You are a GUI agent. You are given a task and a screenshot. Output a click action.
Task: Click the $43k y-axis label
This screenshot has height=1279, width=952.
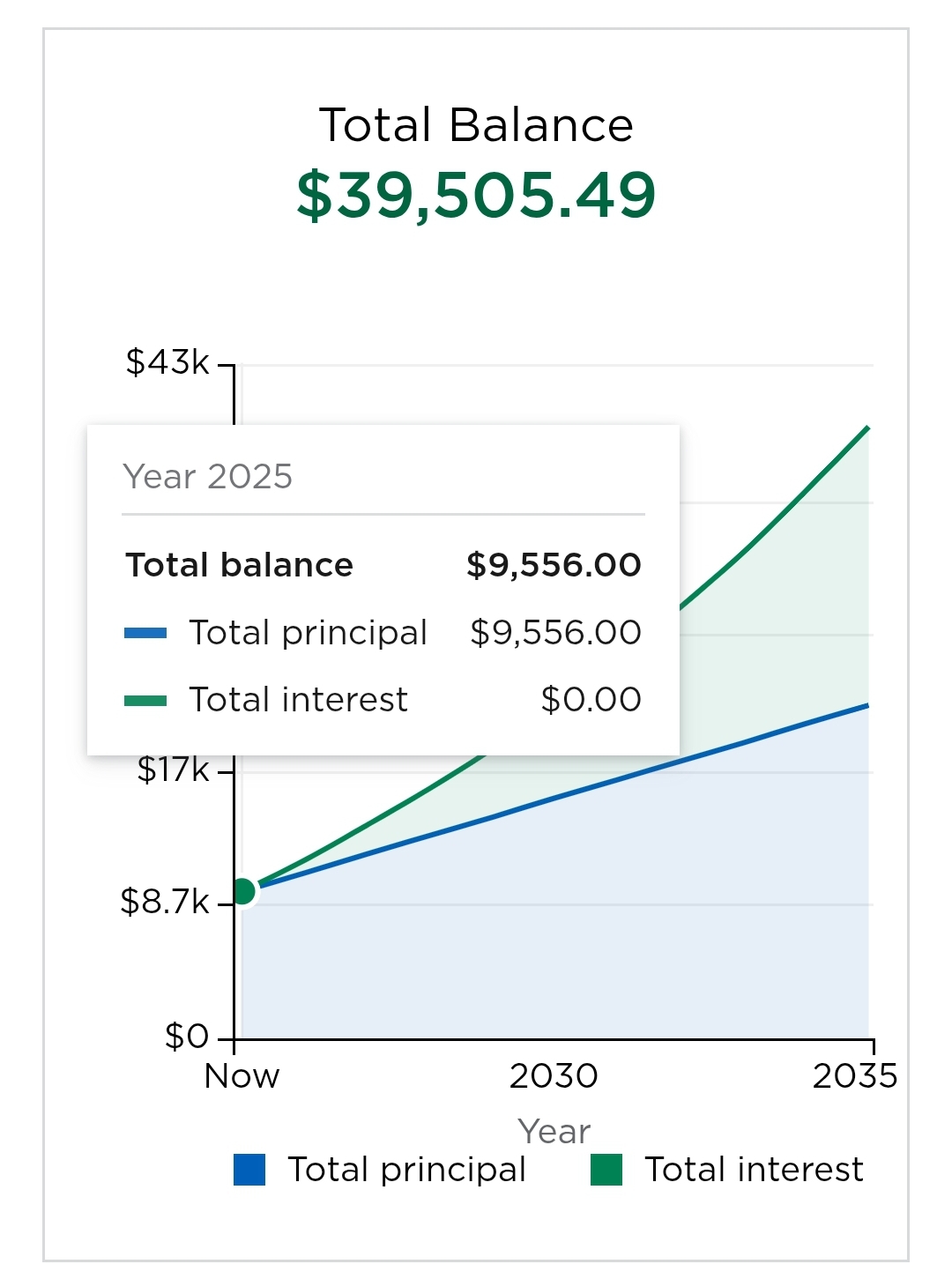click(167, 361)
